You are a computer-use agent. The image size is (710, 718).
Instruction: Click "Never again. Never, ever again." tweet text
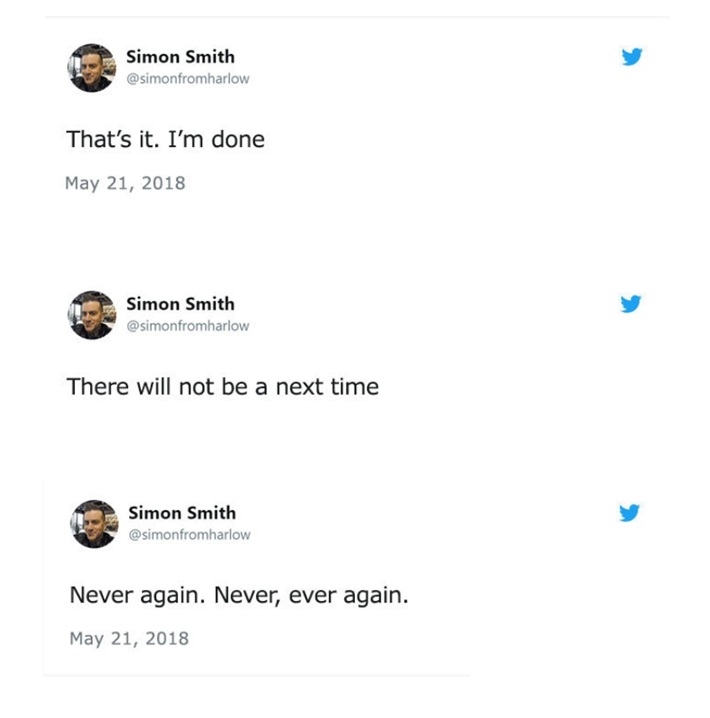click(239, 596)
